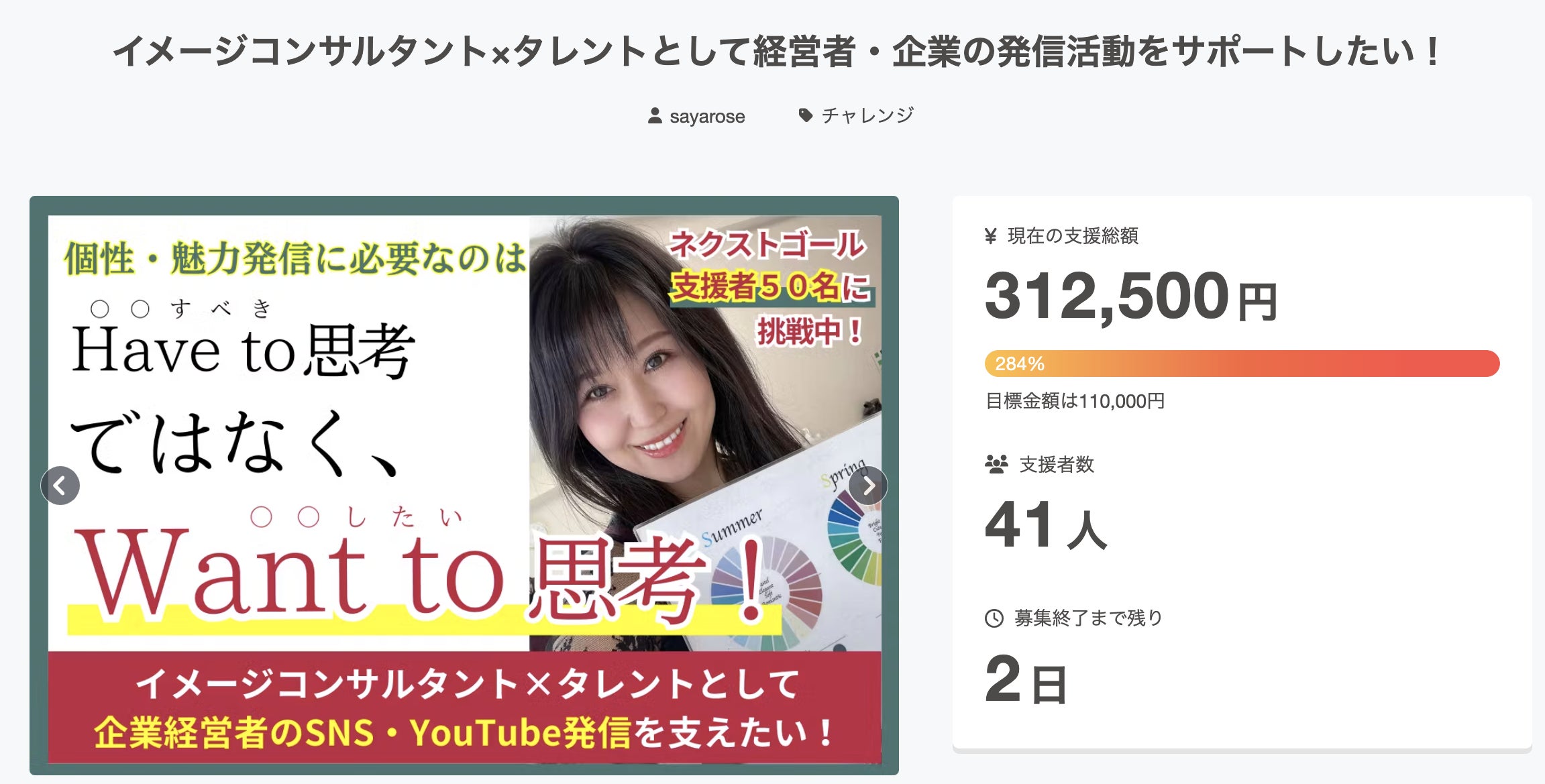Click the user icon beside sayarose

[655, 116]
